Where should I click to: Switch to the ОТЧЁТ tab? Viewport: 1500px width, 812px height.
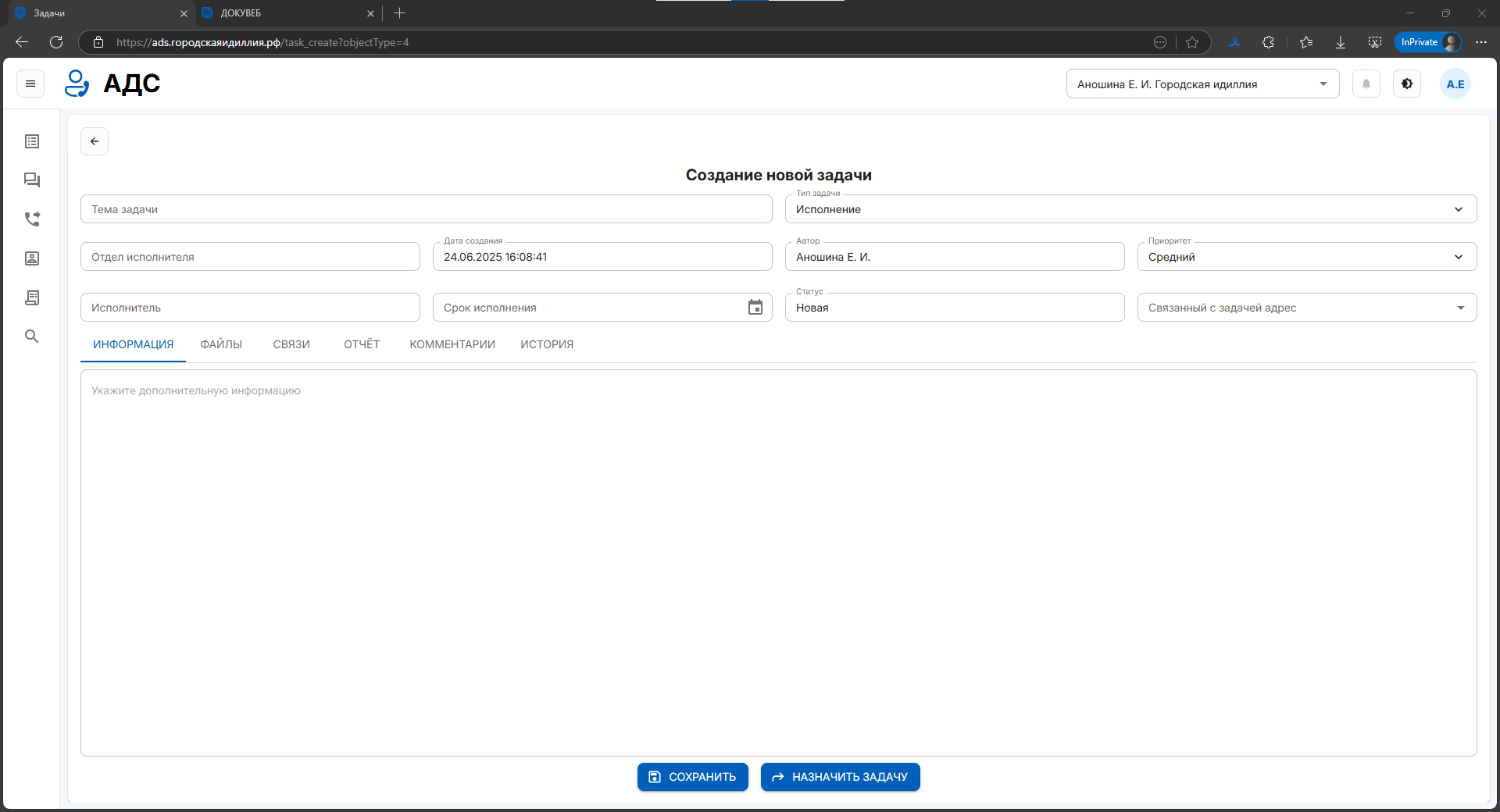tap(362, 344)
